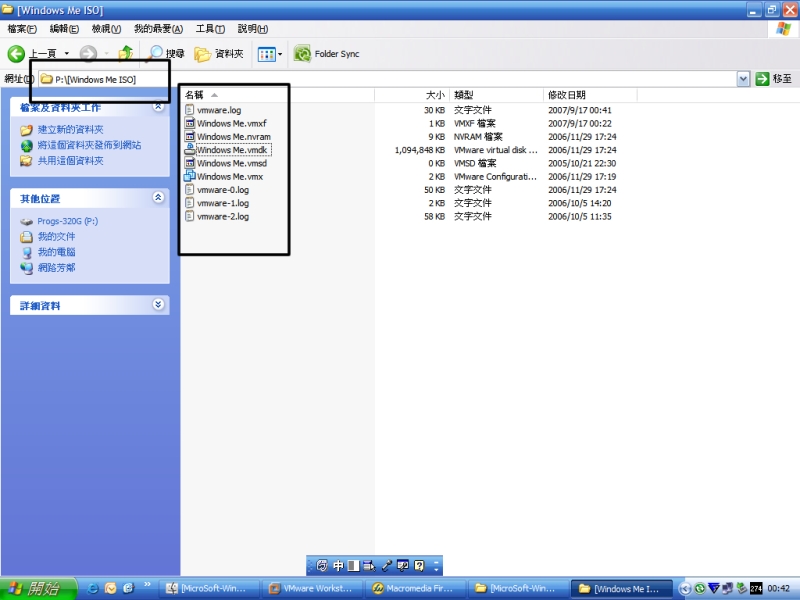Sort files by the 大小 column header
Viewport: 800px width, 600px height.
[412, 95]
